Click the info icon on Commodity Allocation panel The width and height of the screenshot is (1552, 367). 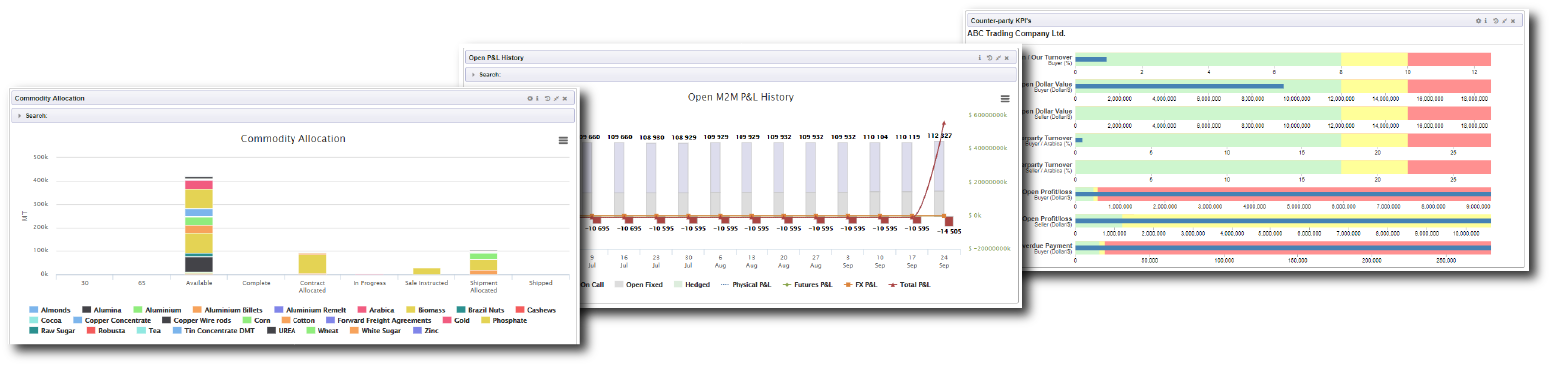tap(537, 98)
